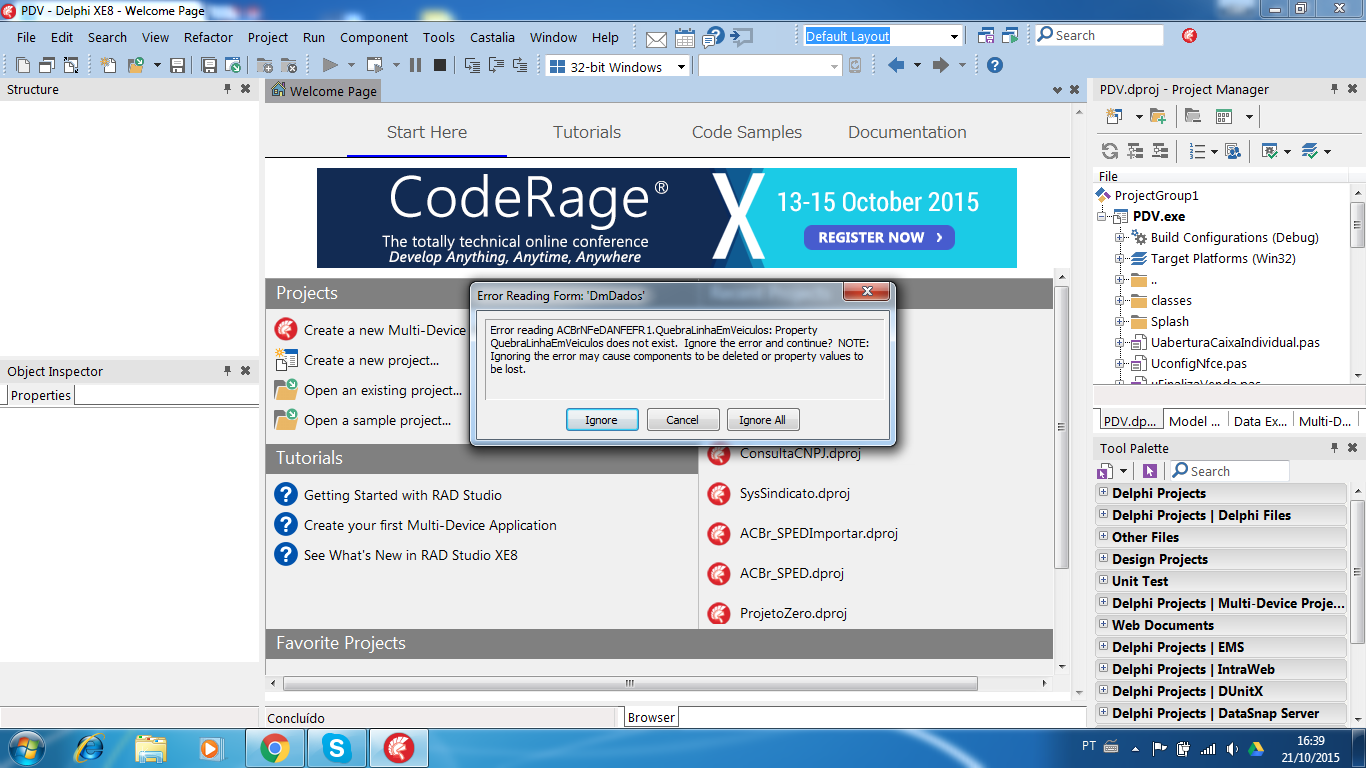Expand the Splash folder node
1366x768 pixels.
[1120, 322]
